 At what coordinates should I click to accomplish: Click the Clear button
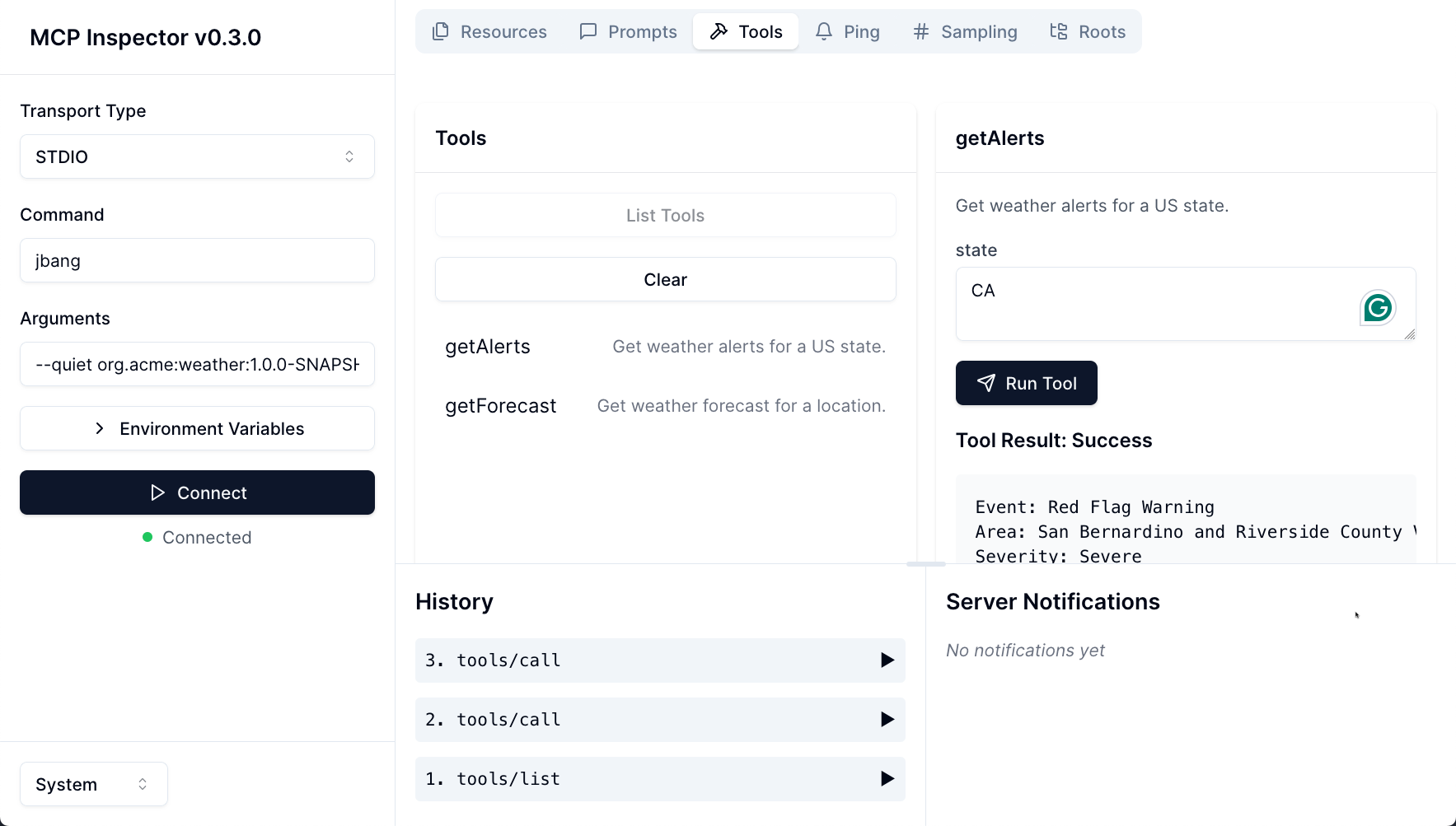pyautogui.click(x=666, y=279)
